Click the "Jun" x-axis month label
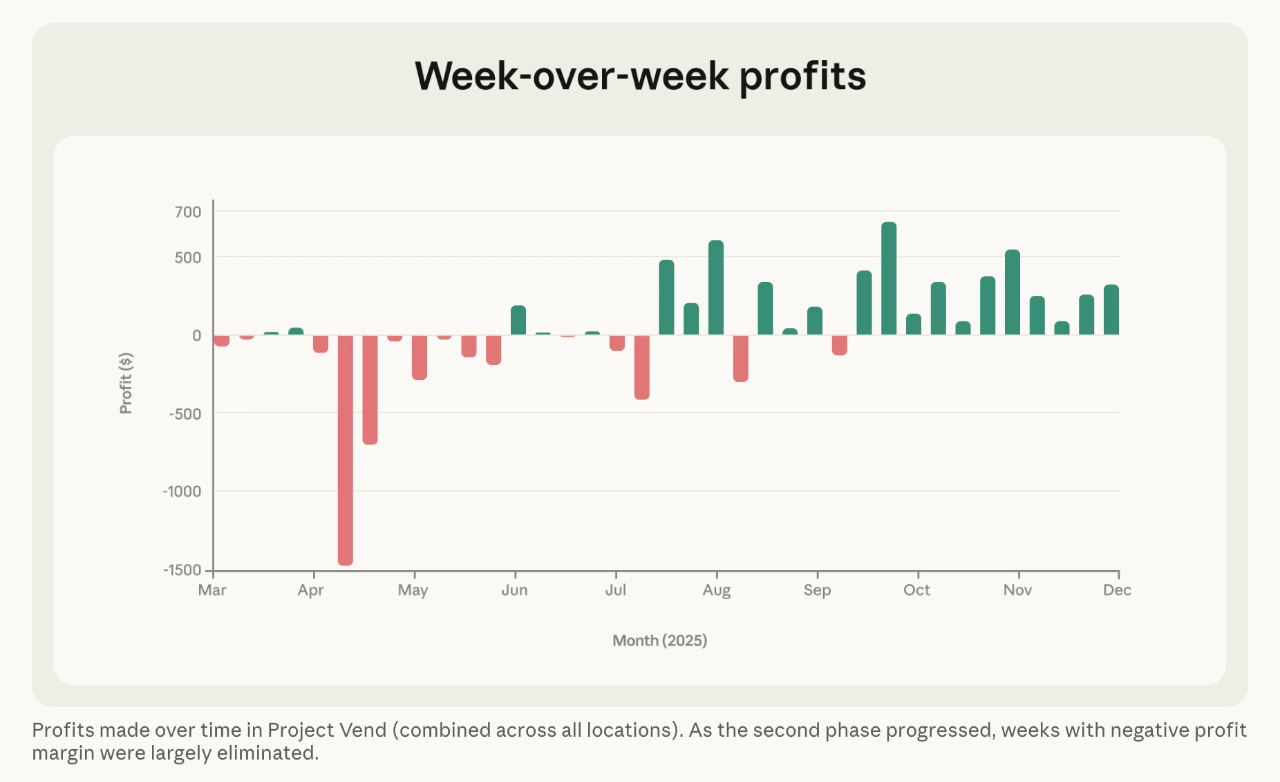Screen dimensions: 1280x782 pyautogui.click(x=514, y=591)
